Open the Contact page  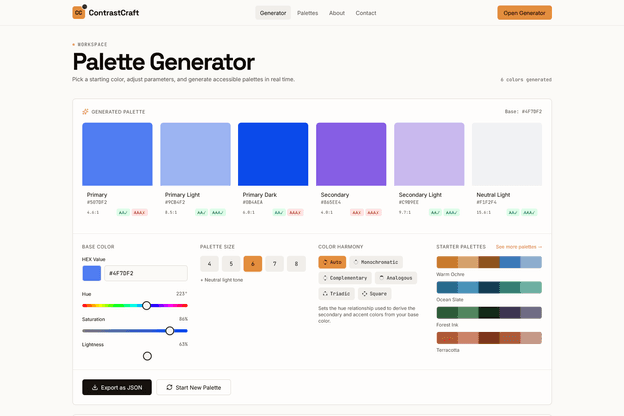[x=366, y=13]
